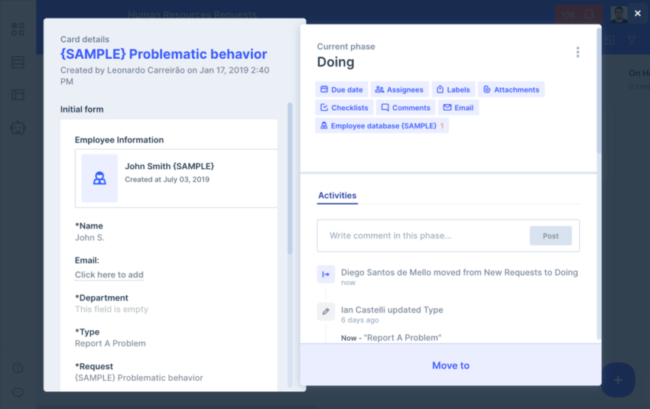Click the John Smith employee record icon

coord(99,179)
